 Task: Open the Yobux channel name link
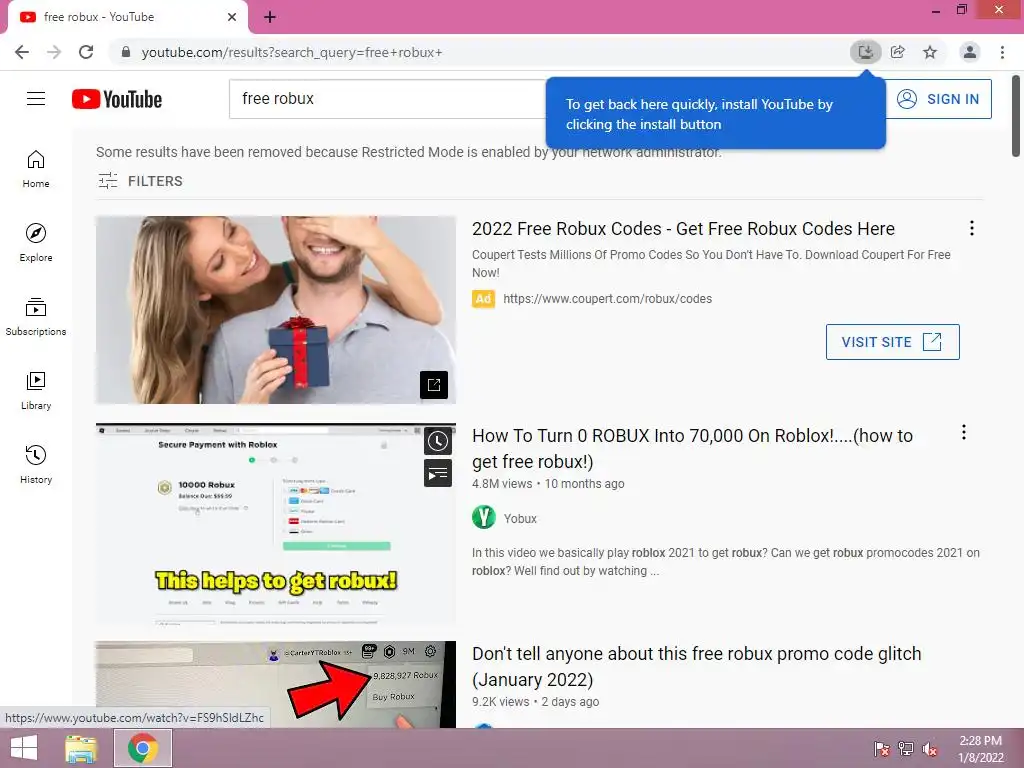click(520, 519)
